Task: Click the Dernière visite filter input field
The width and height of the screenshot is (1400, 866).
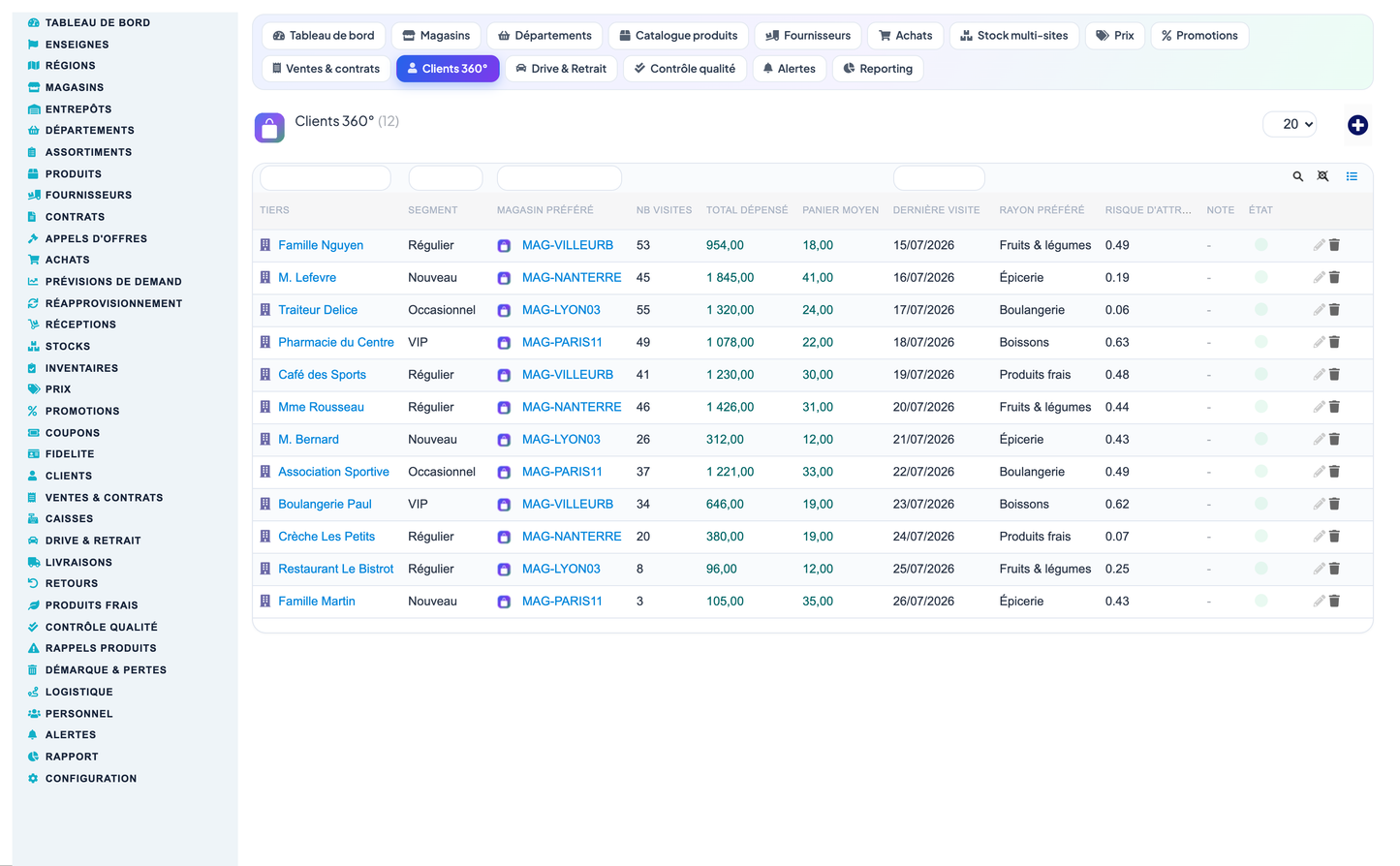Action: click(x=939, y=178)
